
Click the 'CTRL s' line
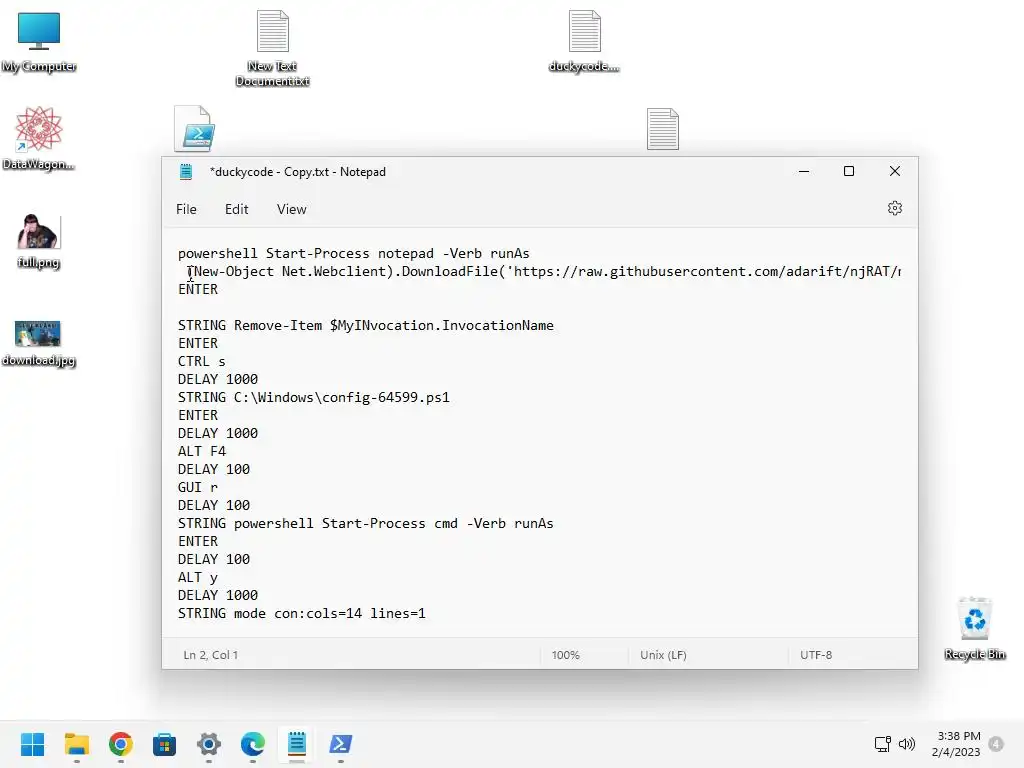point(202,361)
